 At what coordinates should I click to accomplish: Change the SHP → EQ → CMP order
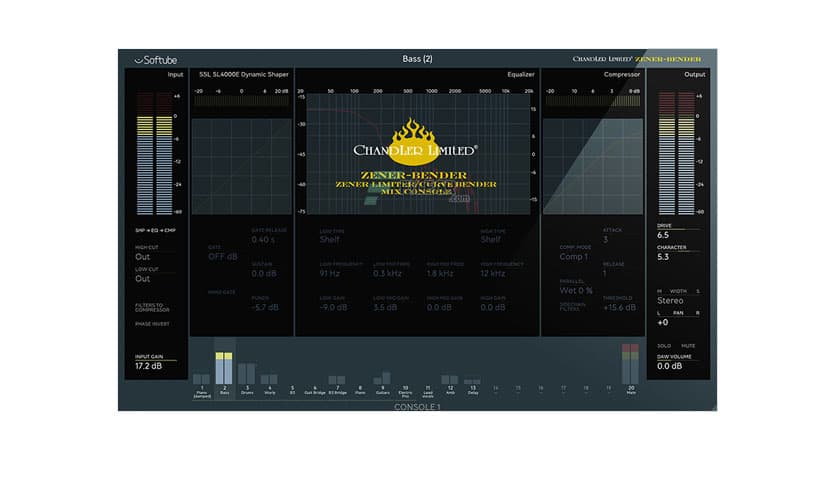tap(155, 230)
